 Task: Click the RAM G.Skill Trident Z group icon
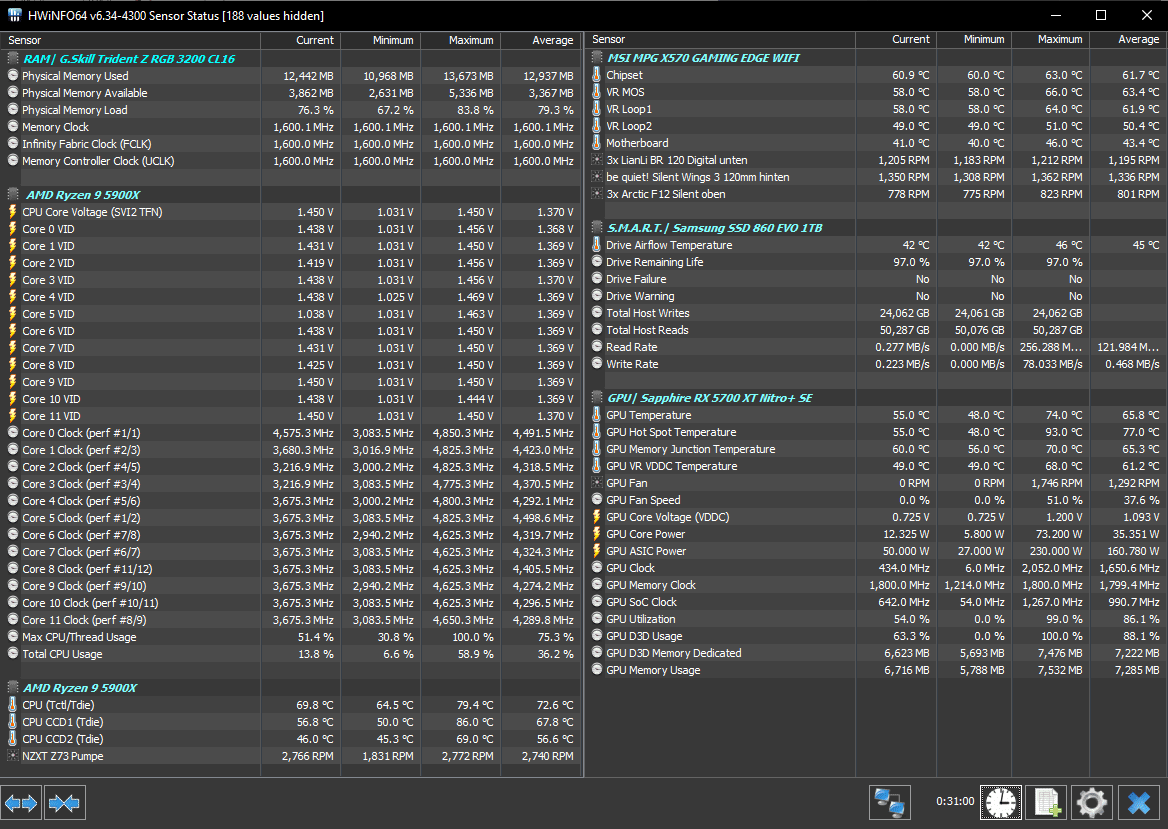13,59
